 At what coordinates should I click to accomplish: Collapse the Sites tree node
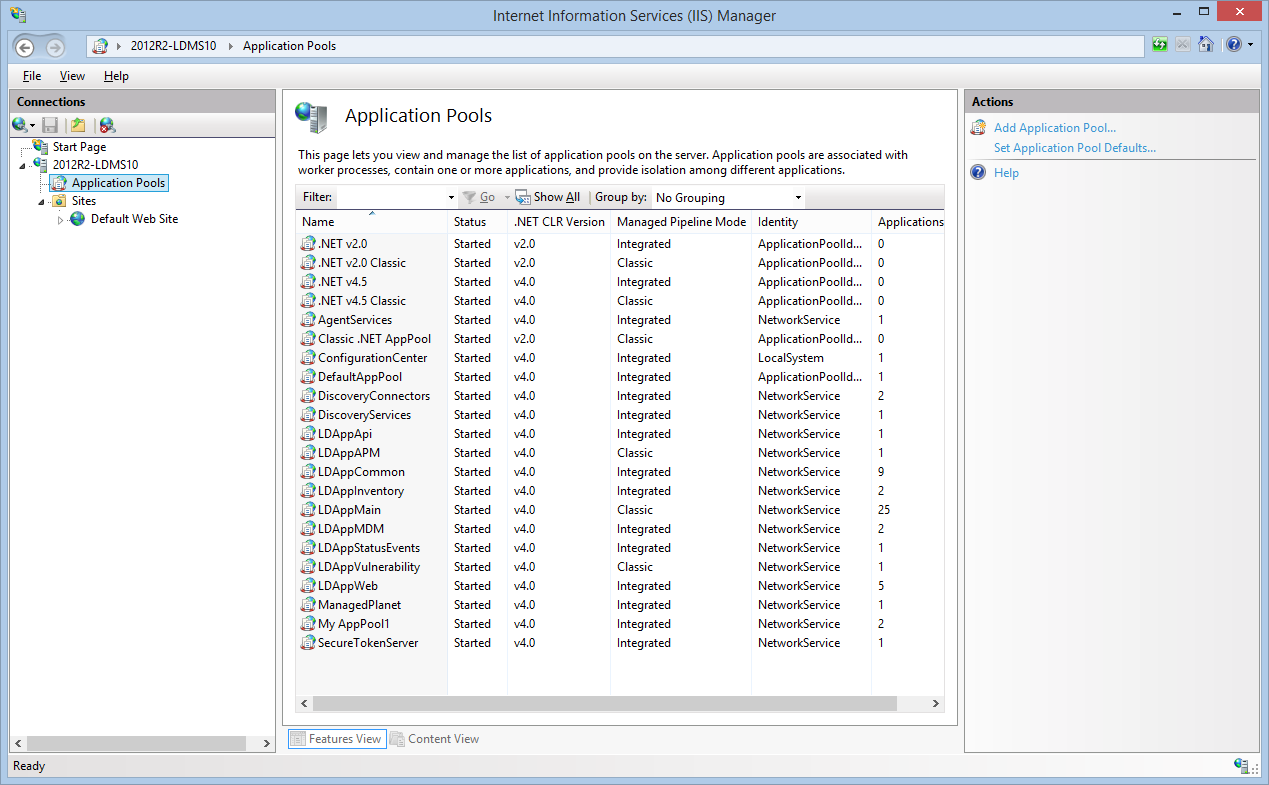43,200
